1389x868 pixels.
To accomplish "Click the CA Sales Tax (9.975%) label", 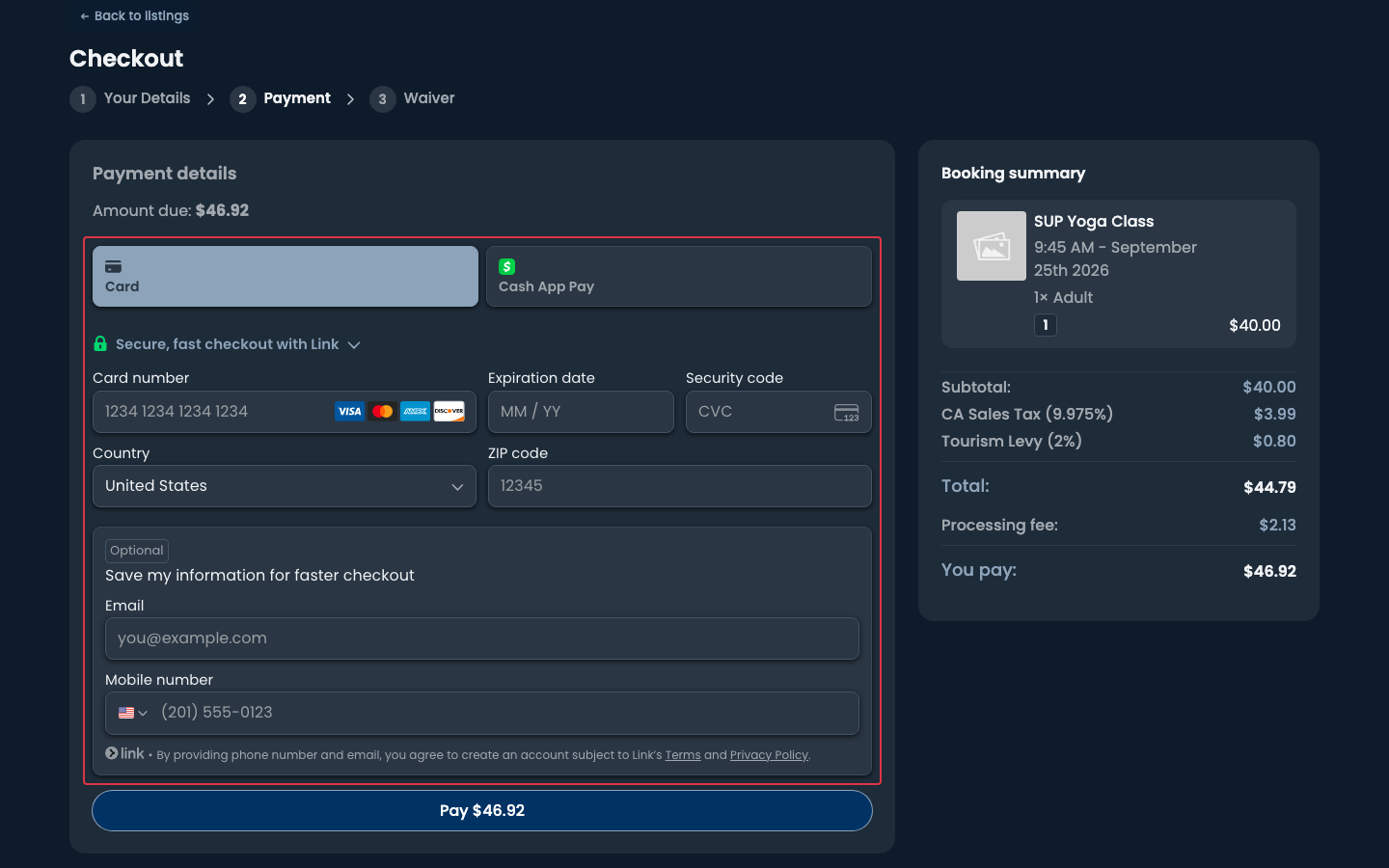I will [x=1027, y=414].
